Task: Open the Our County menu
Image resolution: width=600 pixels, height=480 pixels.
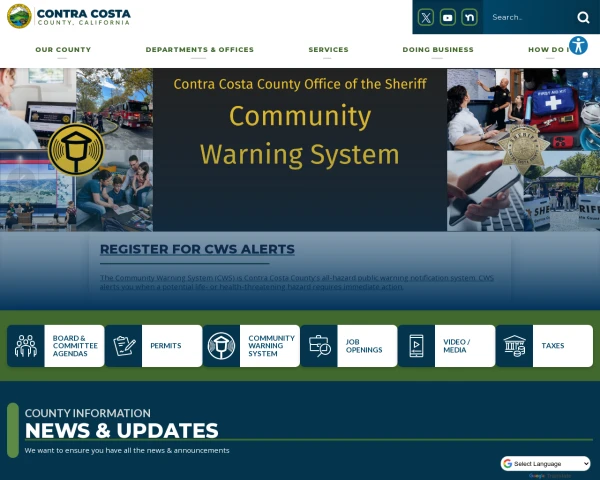Action: click(63, 49)
